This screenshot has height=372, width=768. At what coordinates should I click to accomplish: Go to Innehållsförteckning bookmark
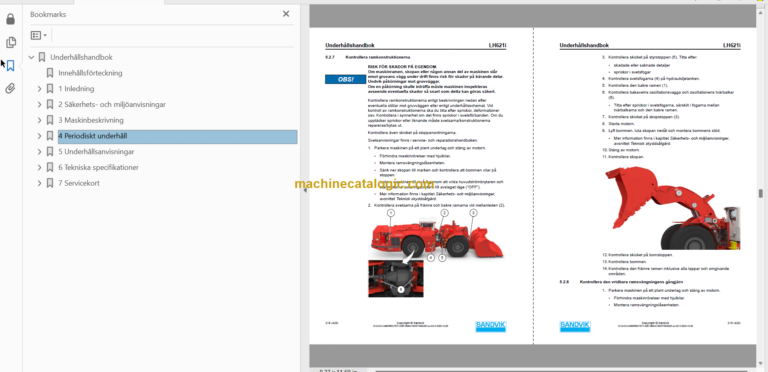90,73
